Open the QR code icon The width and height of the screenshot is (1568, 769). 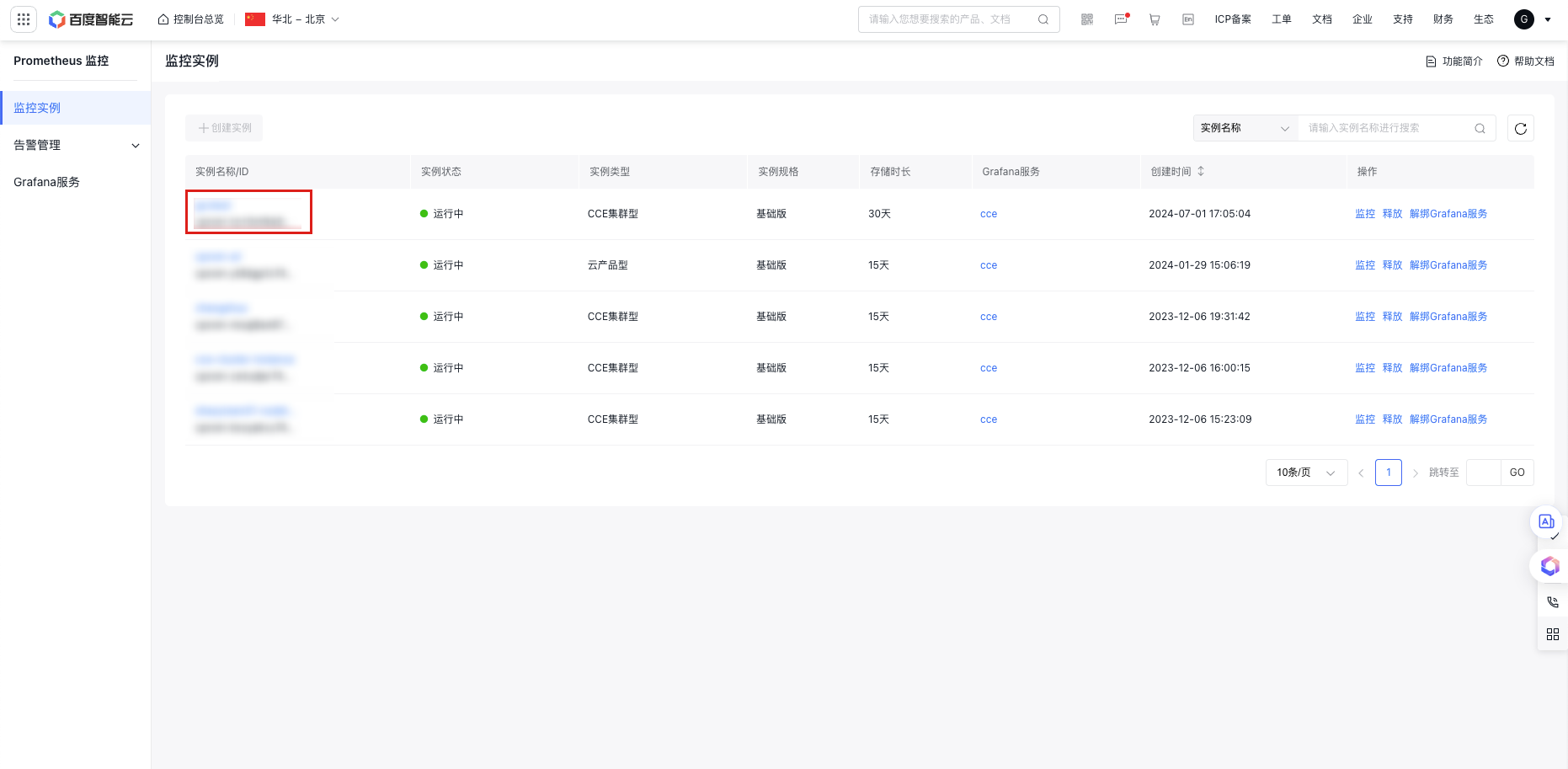coord(1087,19)
